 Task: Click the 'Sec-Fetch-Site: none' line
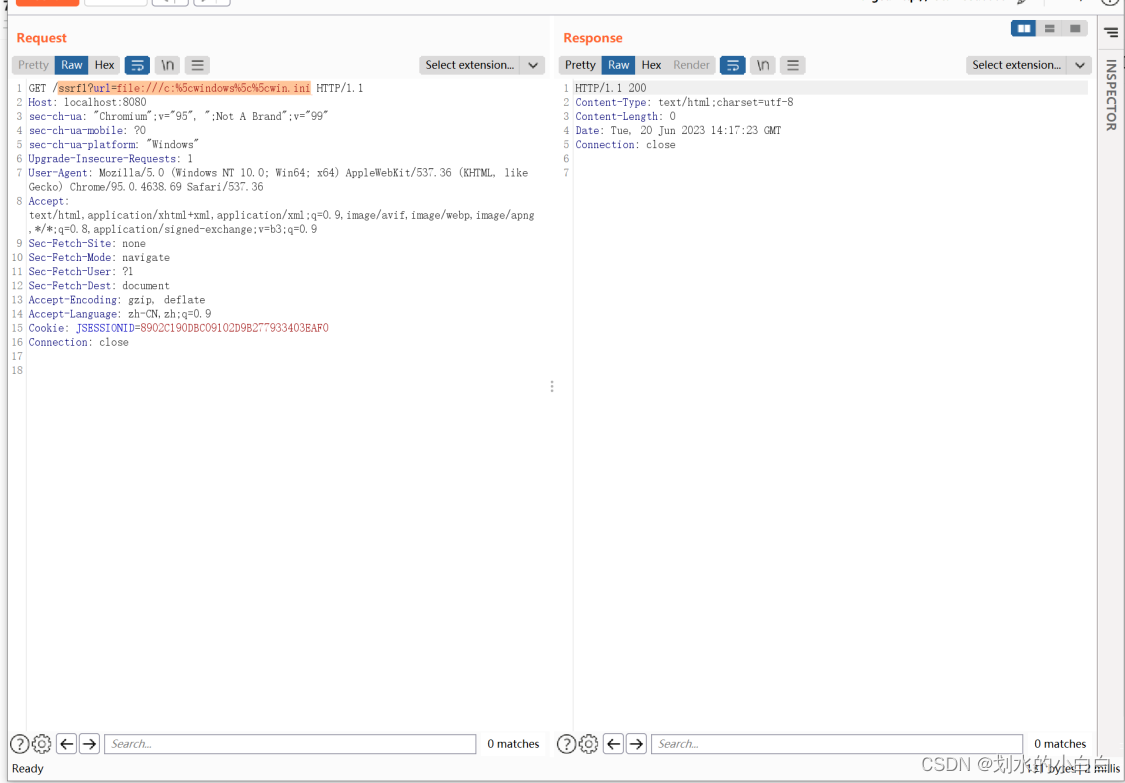[x=87, y=243]
